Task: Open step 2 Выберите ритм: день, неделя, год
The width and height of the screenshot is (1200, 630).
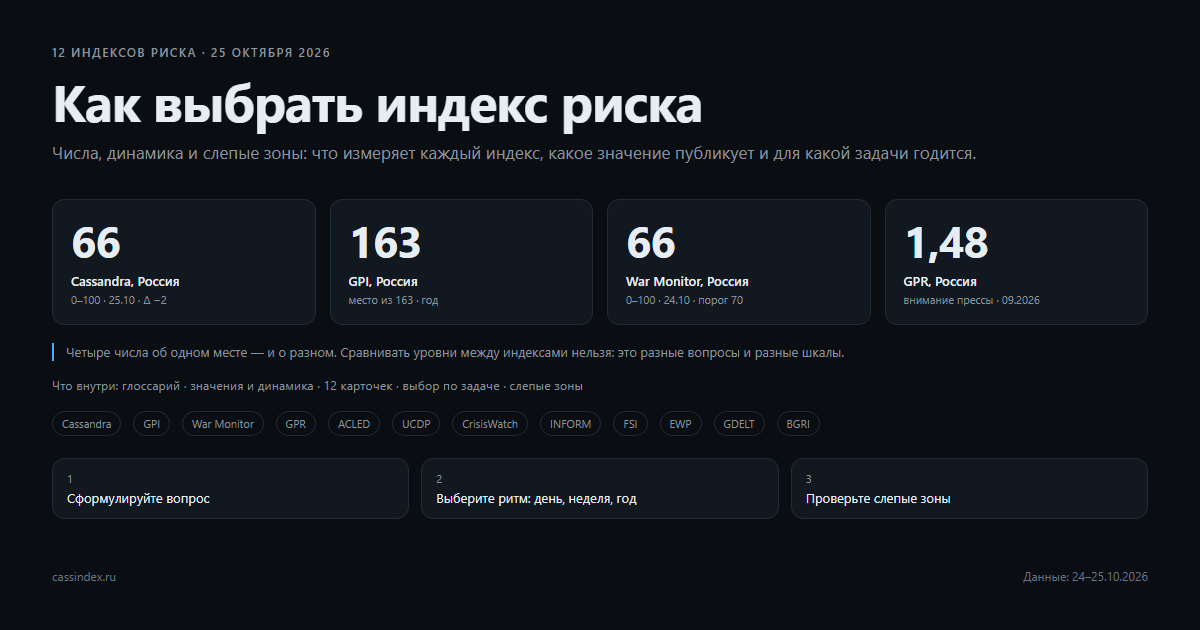Action: [x=600, y=488]
